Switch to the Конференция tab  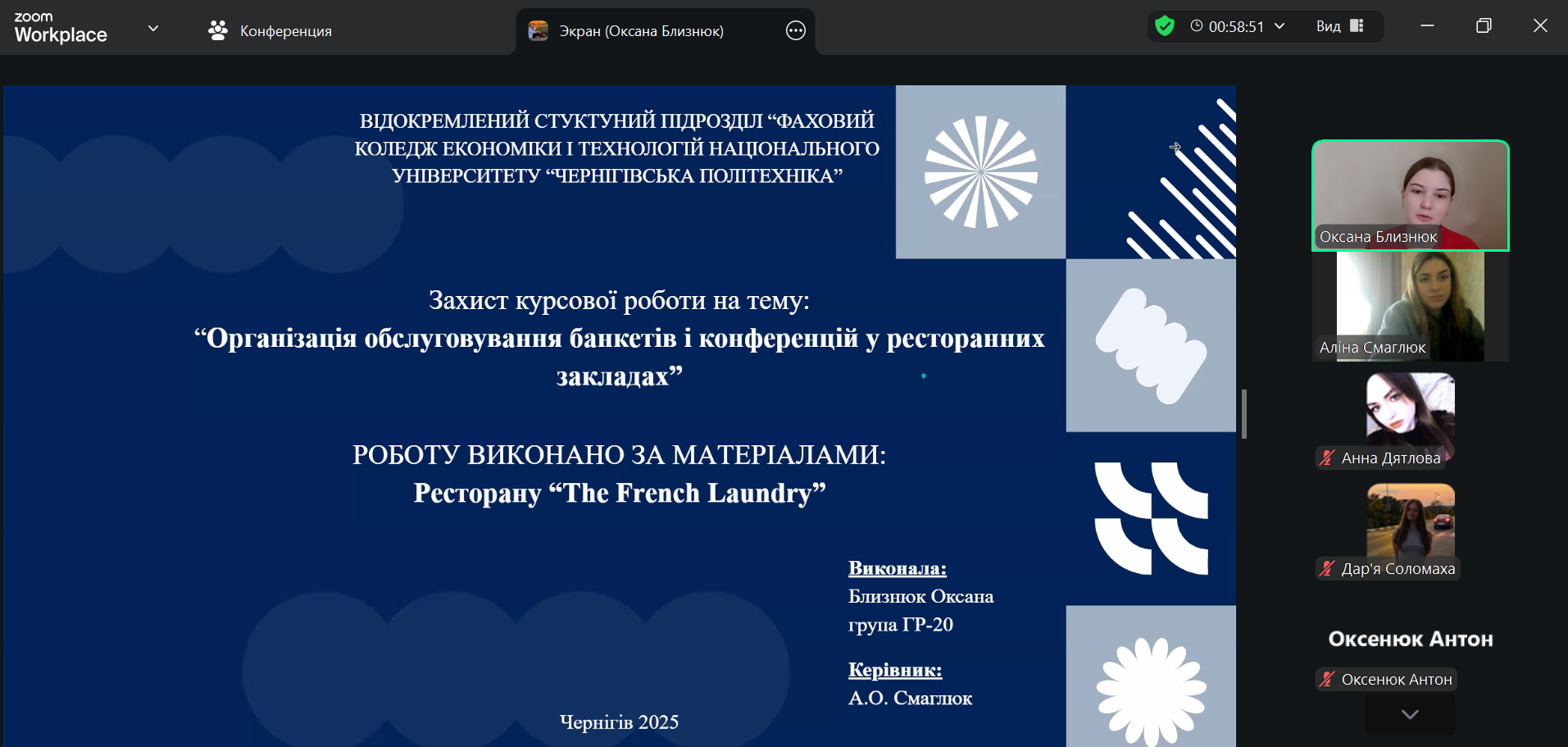click(285, 31)
